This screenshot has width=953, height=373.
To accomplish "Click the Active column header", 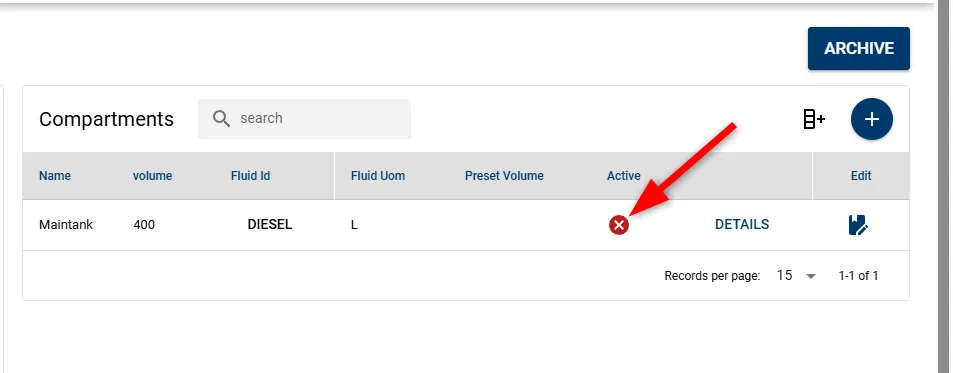I will [x=624, y=176].
